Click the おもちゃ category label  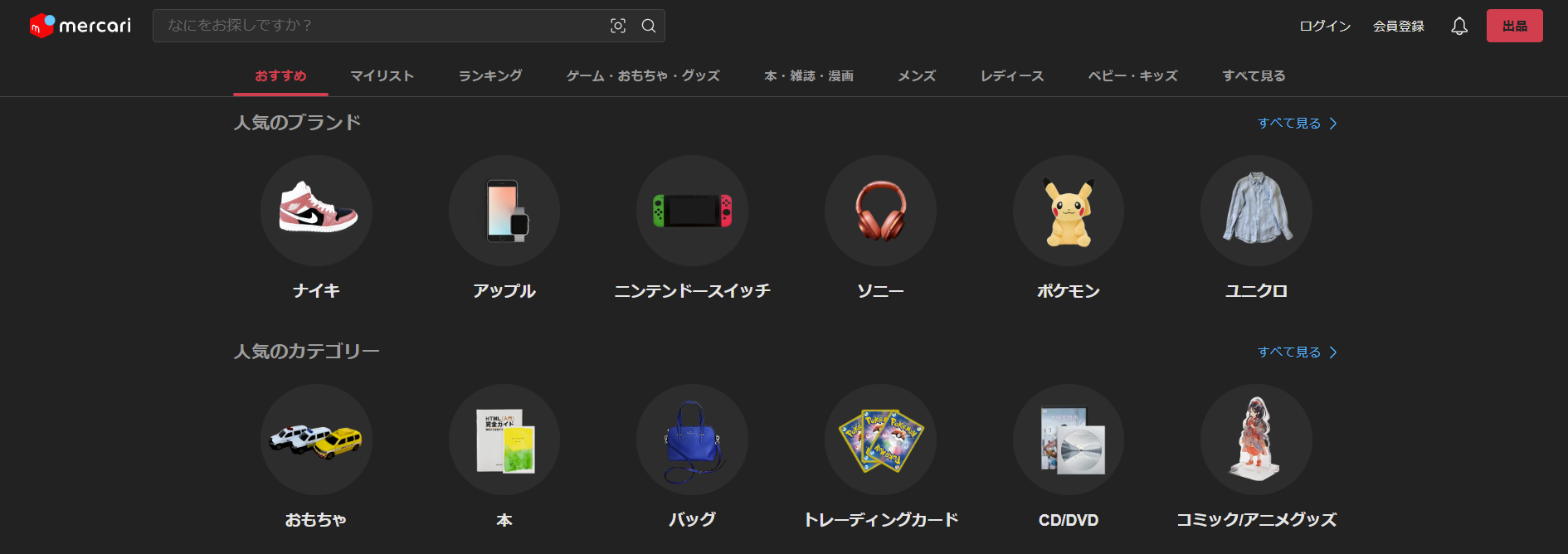[x=316, y=520]
